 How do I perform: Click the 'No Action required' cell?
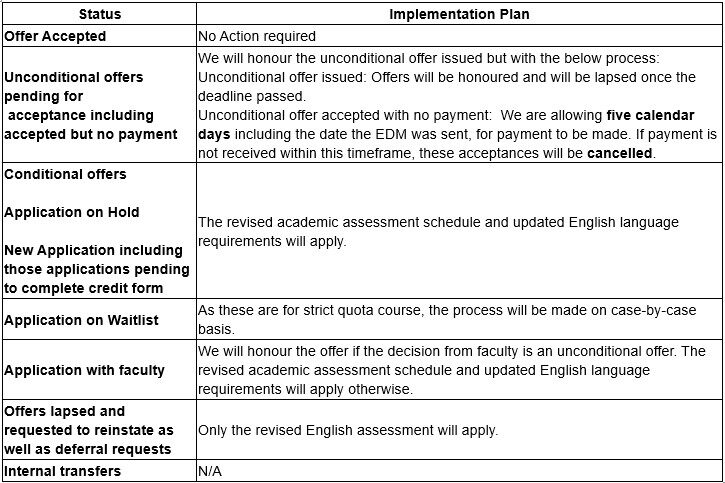pyautogui.click(x=258, y=36)
